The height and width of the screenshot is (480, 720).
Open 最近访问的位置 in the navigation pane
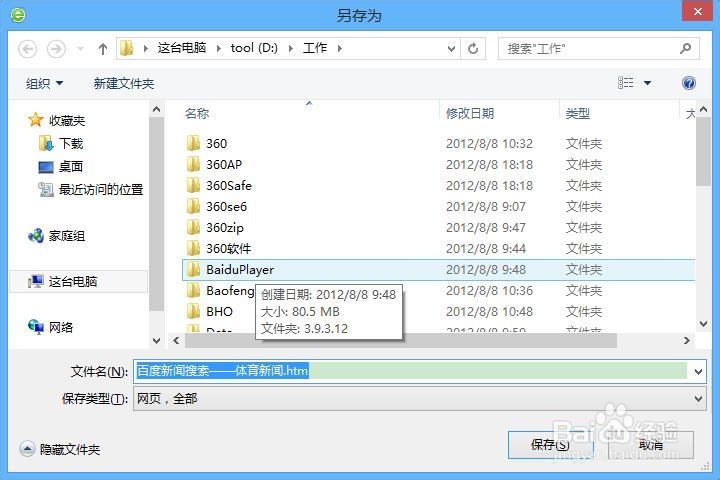click(91, 189)
